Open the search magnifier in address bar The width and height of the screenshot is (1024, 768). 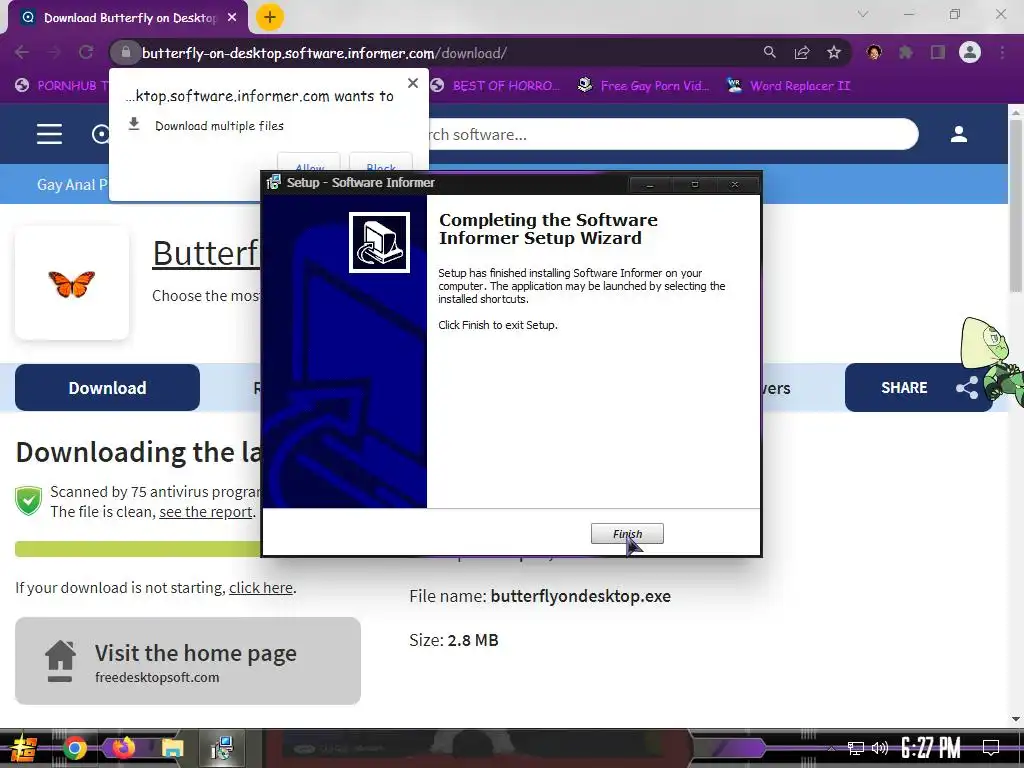(x=769, y=53)
